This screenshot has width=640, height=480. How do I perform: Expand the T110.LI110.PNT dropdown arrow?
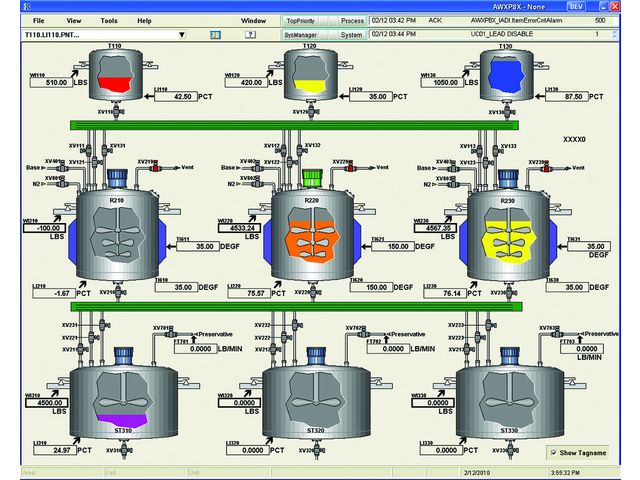point(182,35)
